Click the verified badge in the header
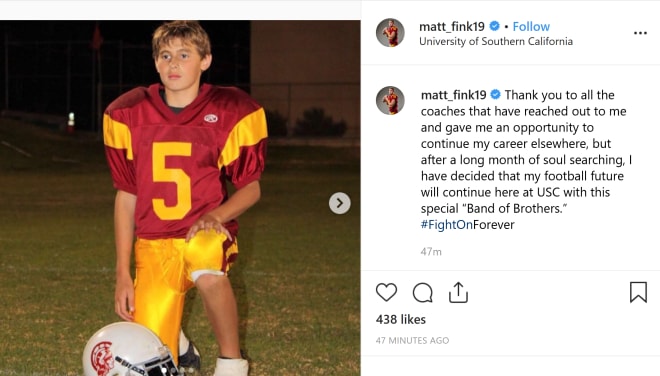Viewport: 660px width, 376px height. point(495,26)
